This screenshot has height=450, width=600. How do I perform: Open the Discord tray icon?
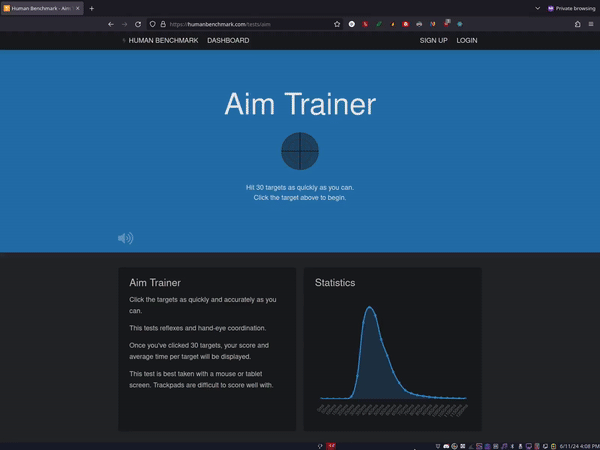coord(446,446)
